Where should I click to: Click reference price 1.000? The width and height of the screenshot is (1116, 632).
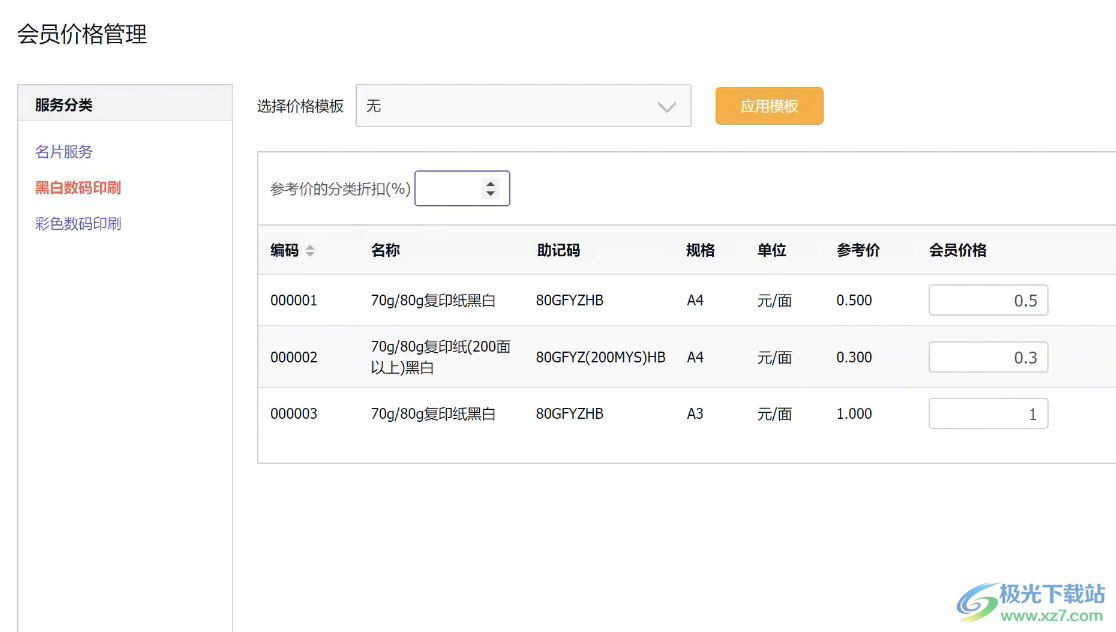click(854, 414)
